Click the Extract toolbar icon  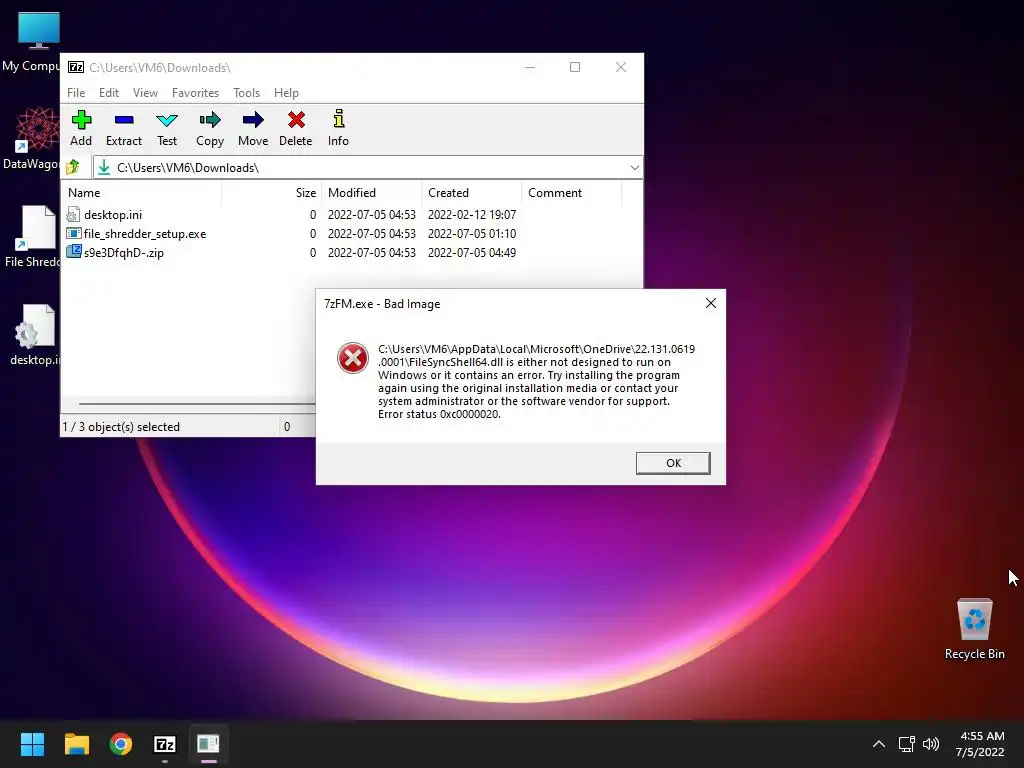click(123, 128)
